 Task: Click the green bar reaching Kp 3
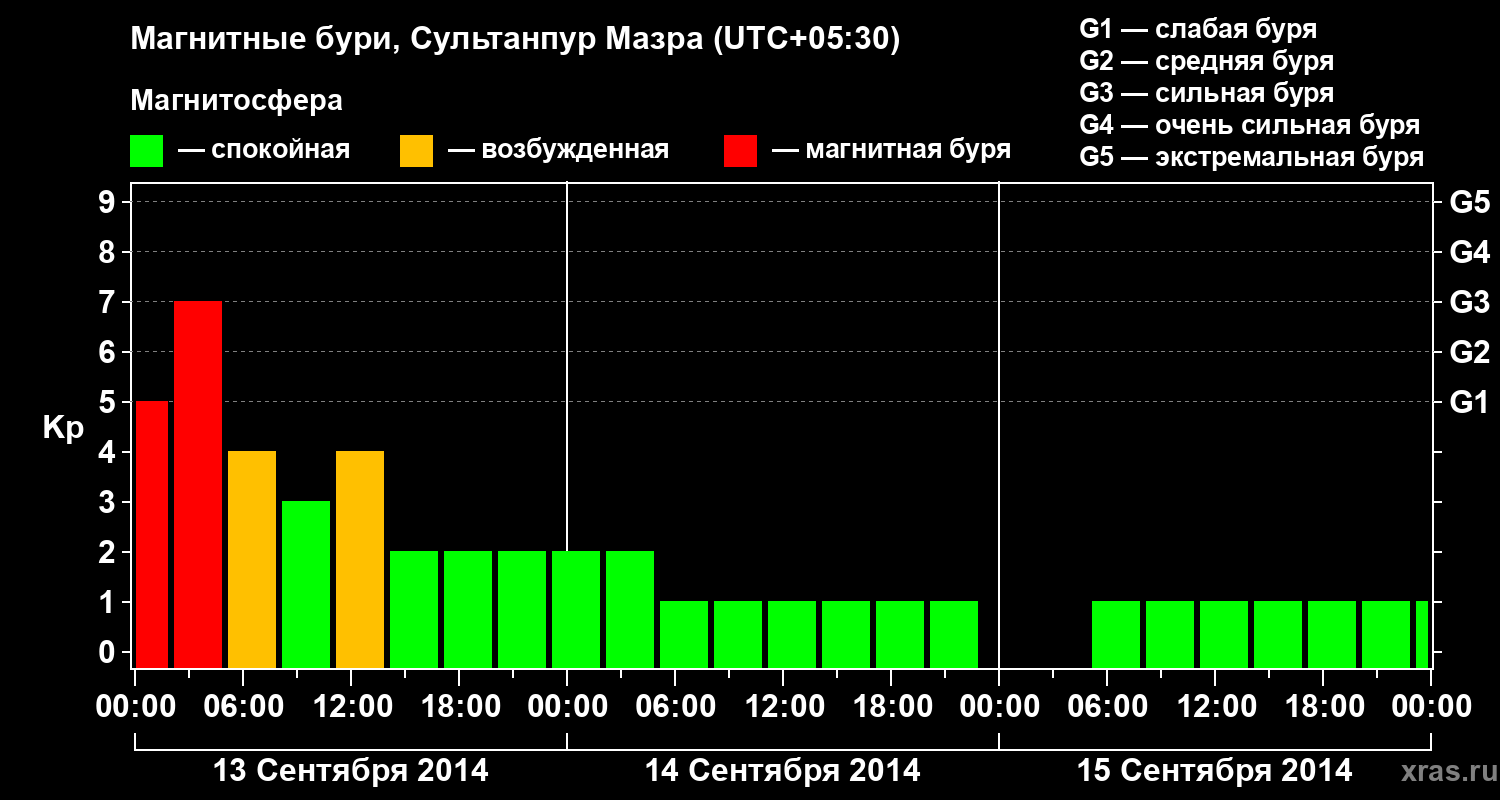click(306, 584)
